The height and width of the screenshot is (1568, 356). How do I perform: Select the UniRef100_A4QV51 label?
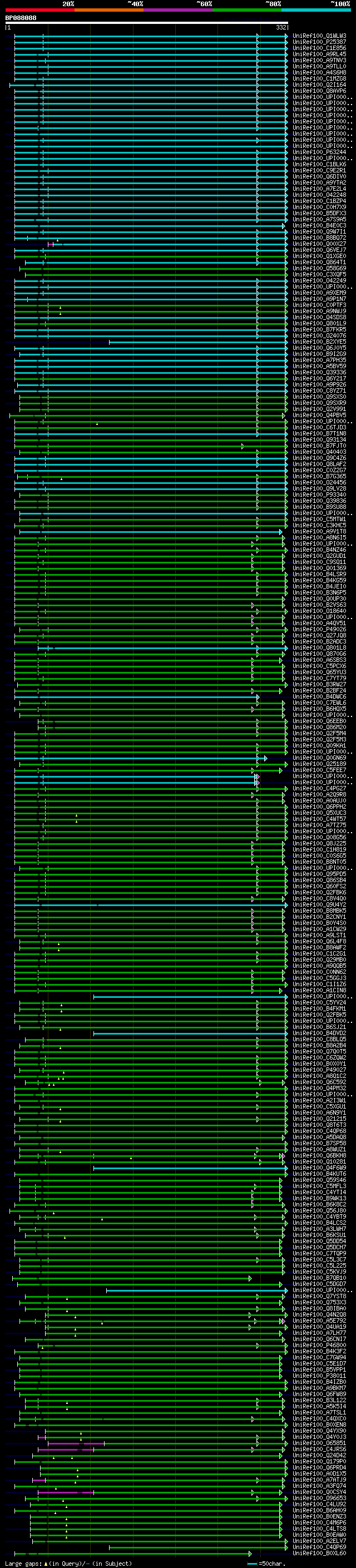(x=319, y=624)
